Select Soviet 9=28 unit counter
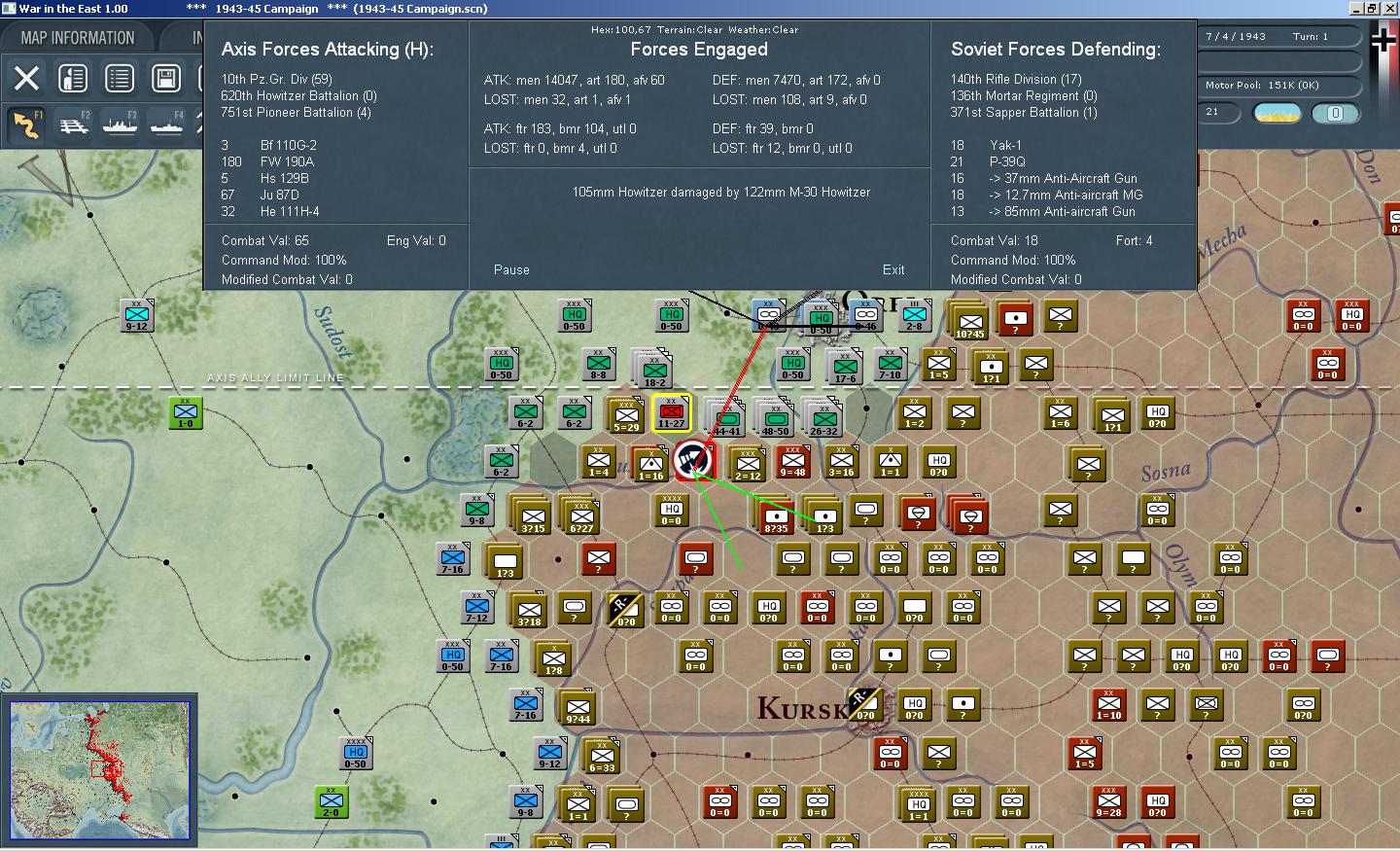Image resolution: width=1400 pixels, height=852 pixels. click(x=1108, y=802)
